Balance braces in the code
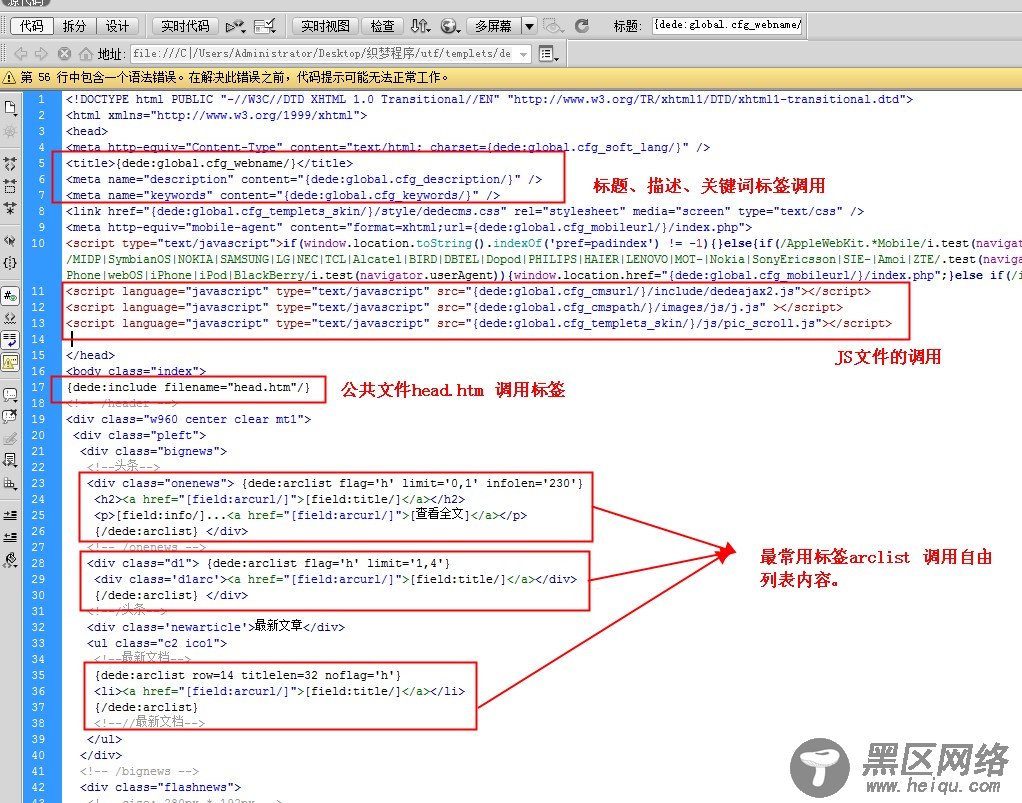The height and width of the screenshot is (803, 1022). point(10,263)
